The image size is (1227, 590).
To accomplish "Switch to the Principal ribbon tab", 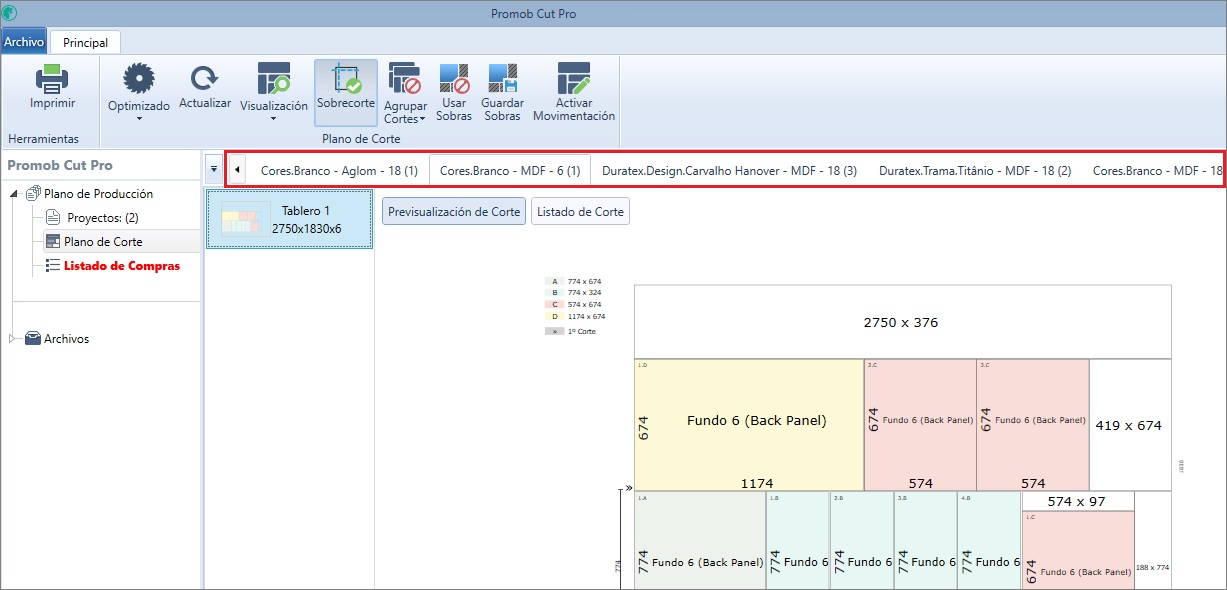I will [85, 42].
